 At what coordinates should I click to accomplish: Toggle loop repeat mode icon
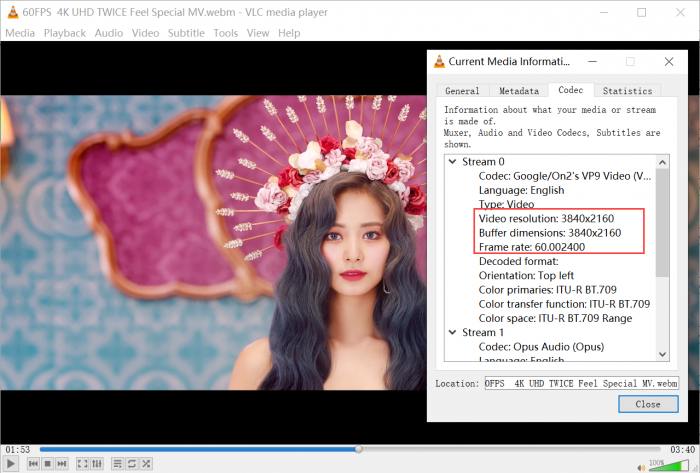point(132,464)
